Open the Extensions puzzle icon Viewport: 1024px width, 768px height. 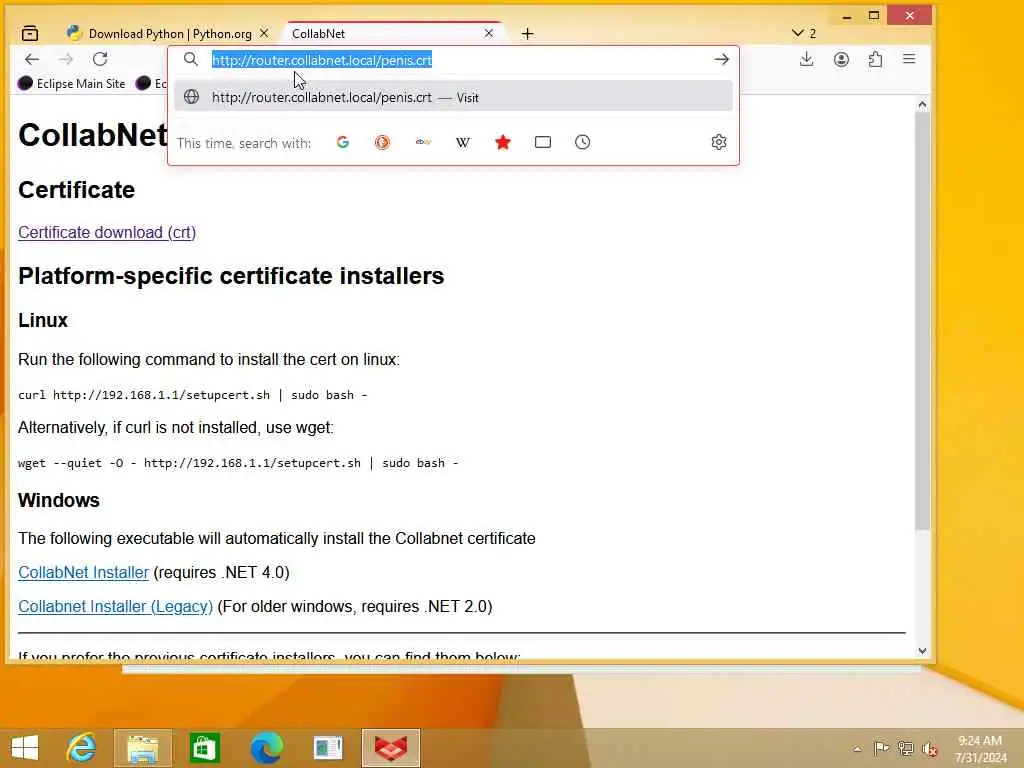point(875,59)
